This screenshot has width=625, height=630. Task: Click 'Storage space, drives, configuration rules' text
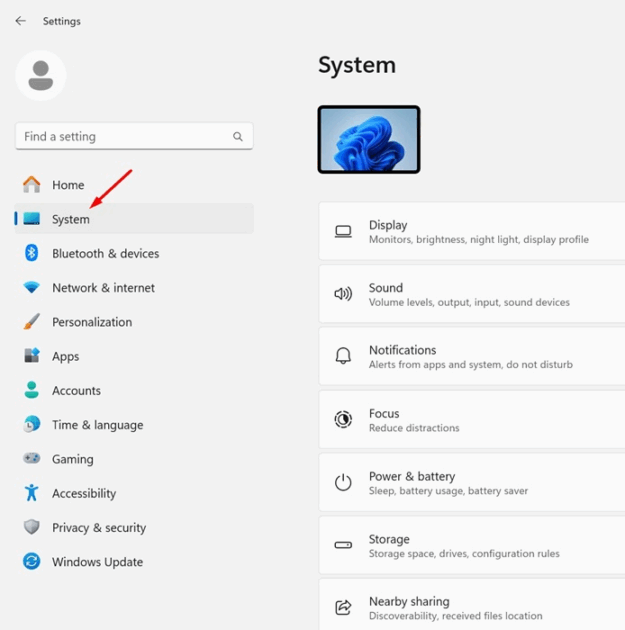coord(464,554)
